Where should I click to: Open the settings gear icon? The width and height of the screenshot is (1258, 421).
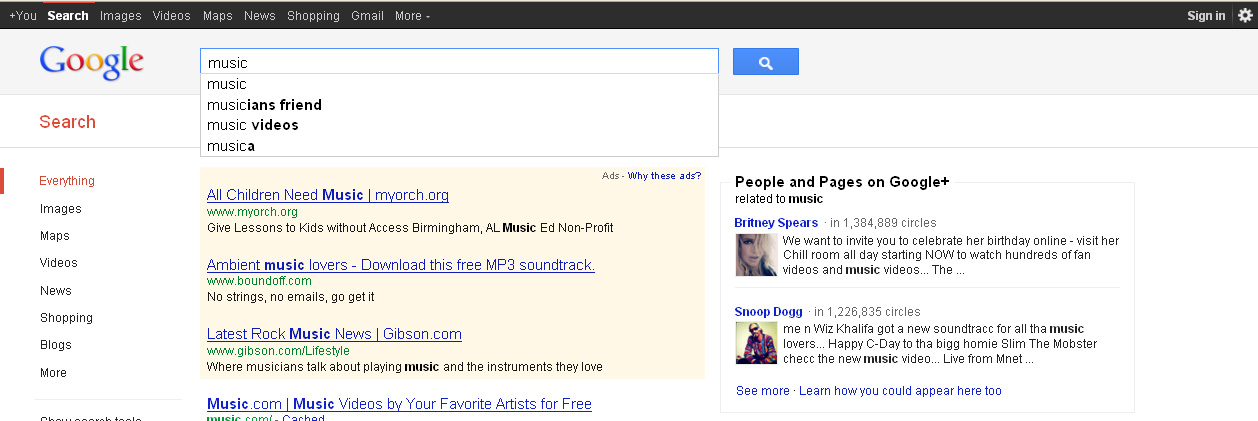click(1244, 15)
